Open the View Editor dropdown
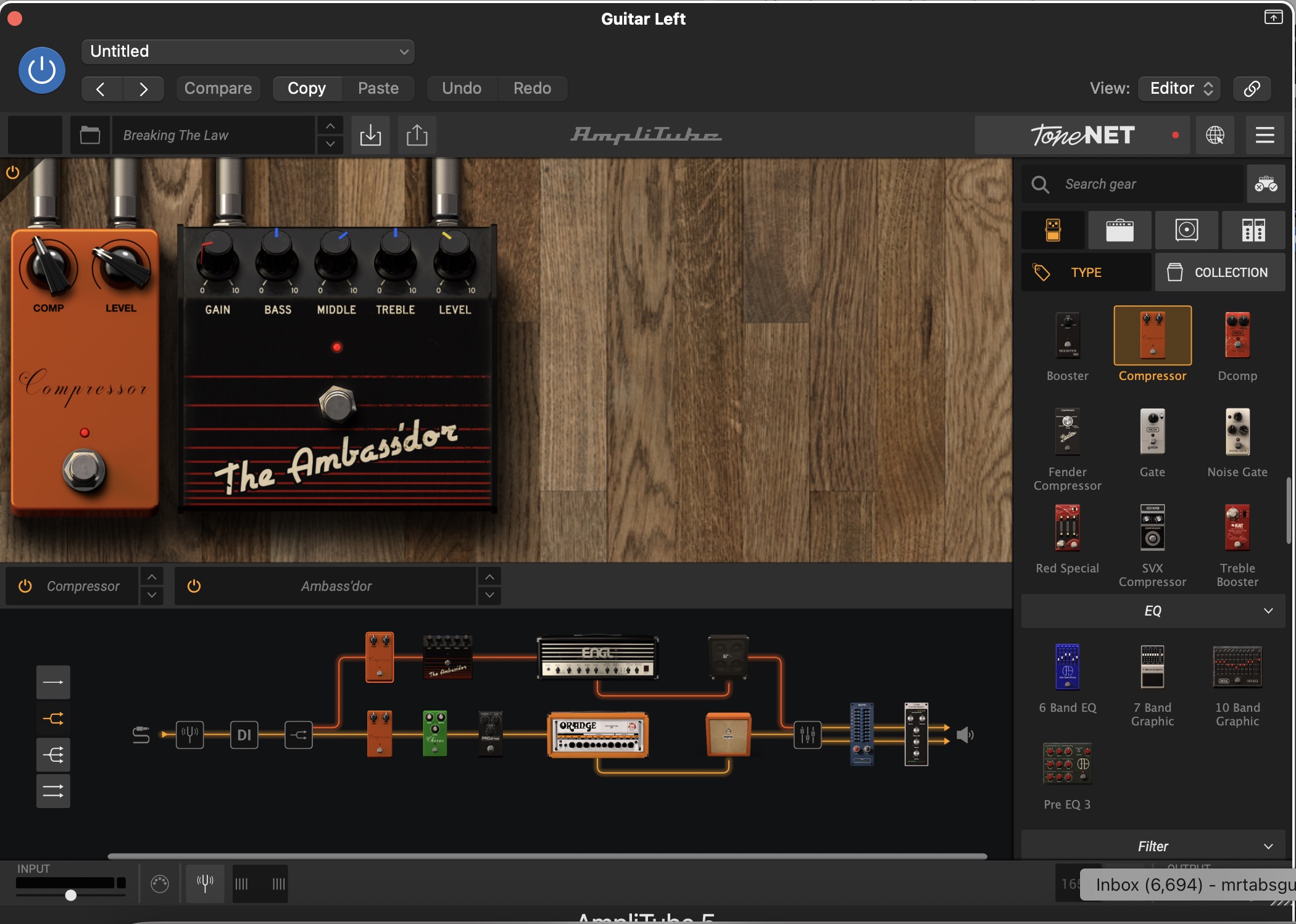This screenshot has height=924, width=1296. (1179, 89)
